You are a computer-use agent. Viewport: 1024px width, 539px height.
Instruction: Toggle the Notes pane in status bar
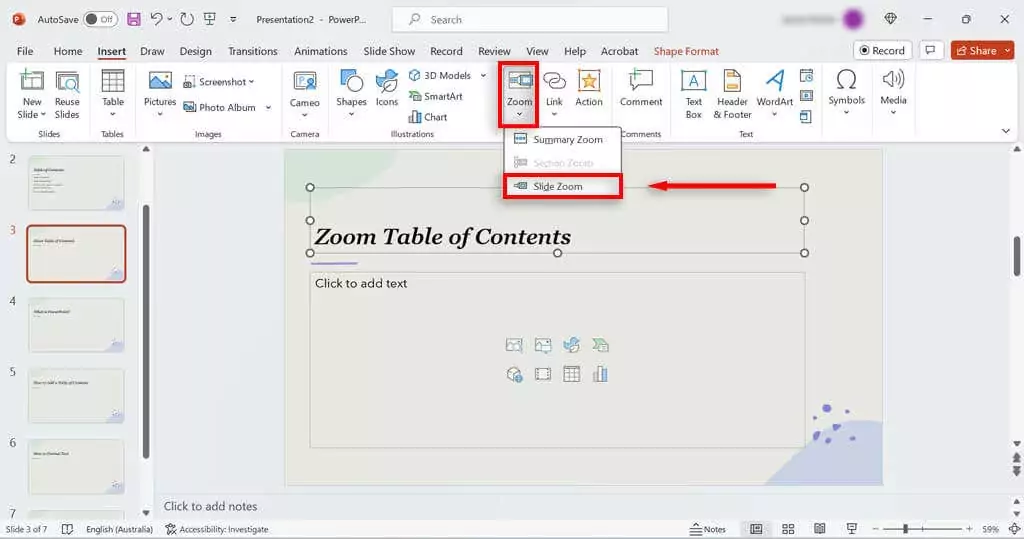pyautogui.click(x=708, y=529)
